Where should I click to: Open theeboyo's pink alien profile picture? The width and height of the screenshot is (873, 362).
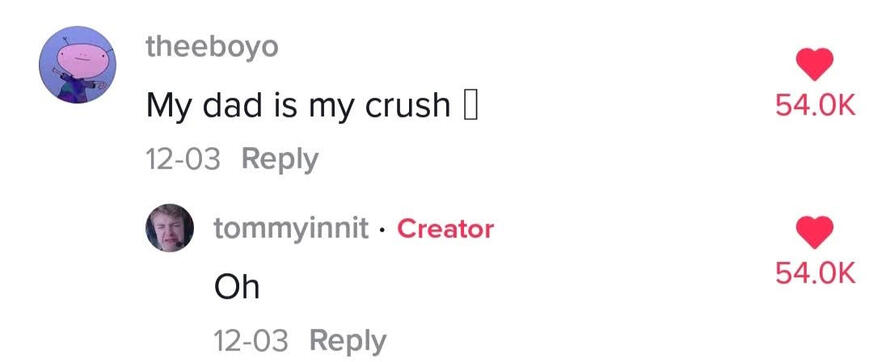pos(77,65)
